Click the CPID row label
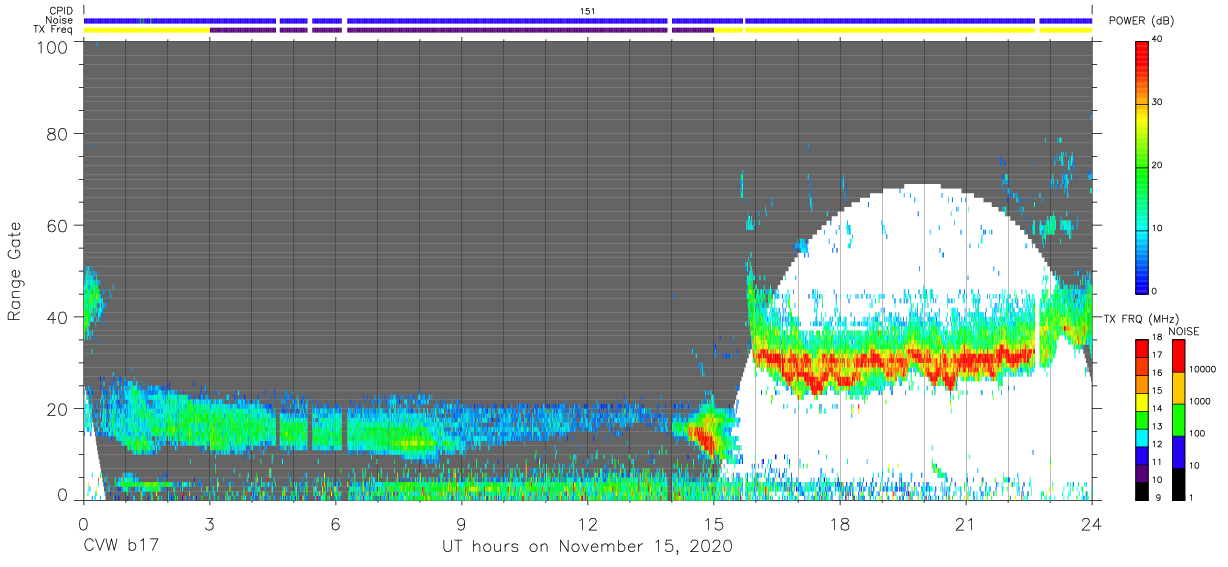This screenshot has height=567, width=1228. 61,10
